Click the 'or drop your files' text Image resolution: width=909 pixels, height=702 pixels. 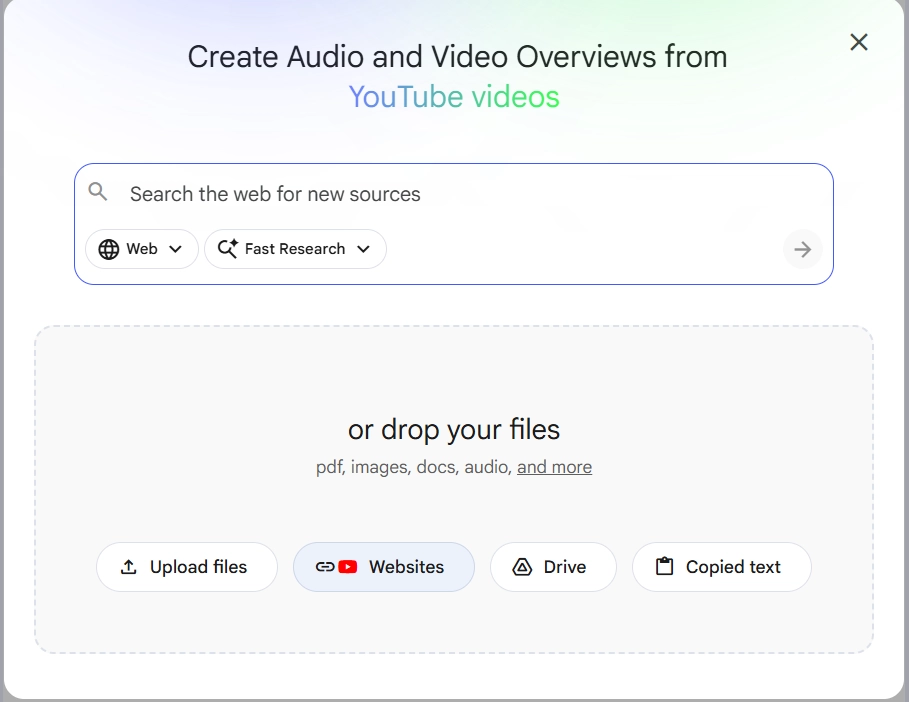coord(454,430)
